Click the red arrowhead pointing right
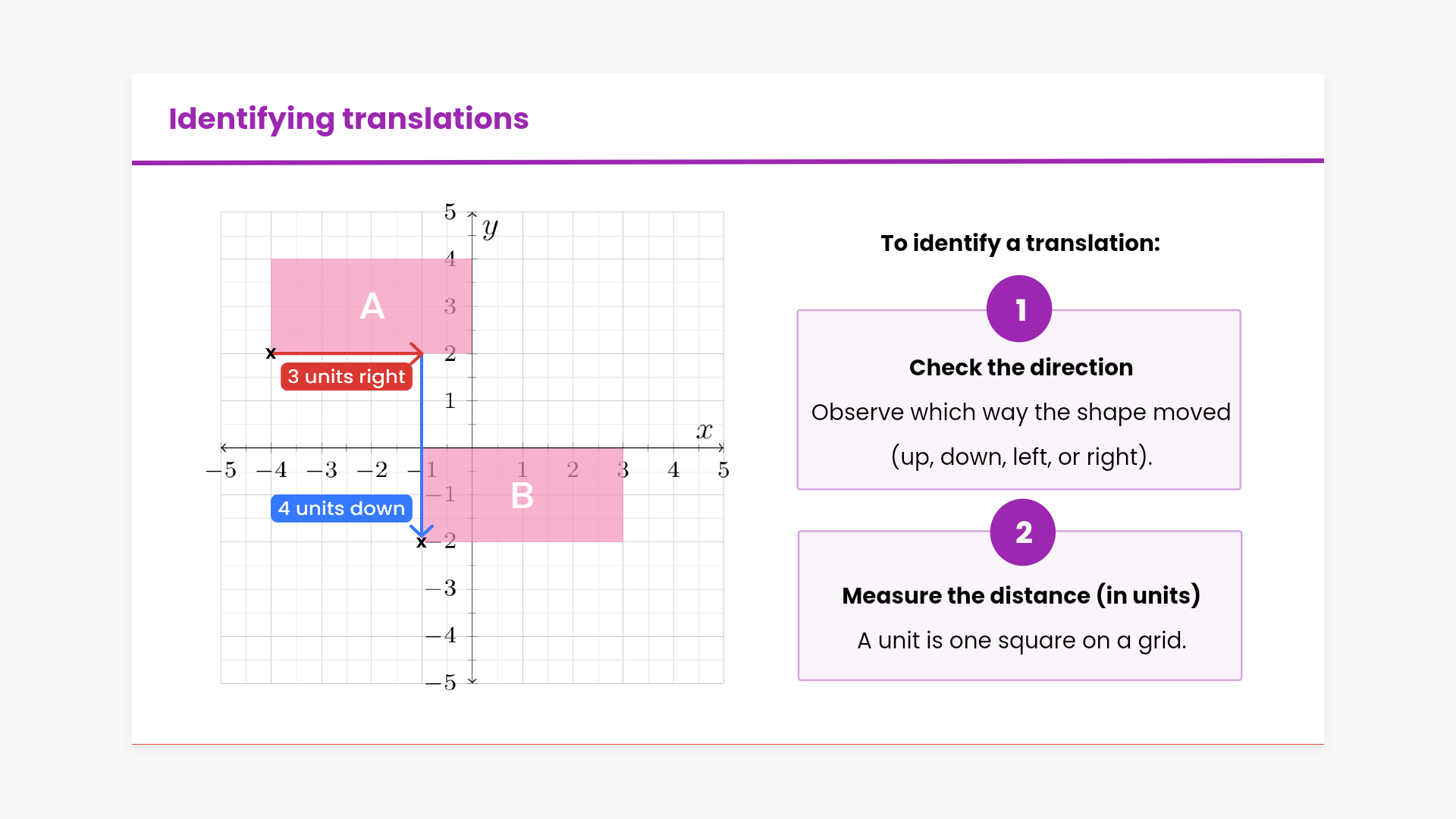The image size is (1456, 819). [416, 353]
